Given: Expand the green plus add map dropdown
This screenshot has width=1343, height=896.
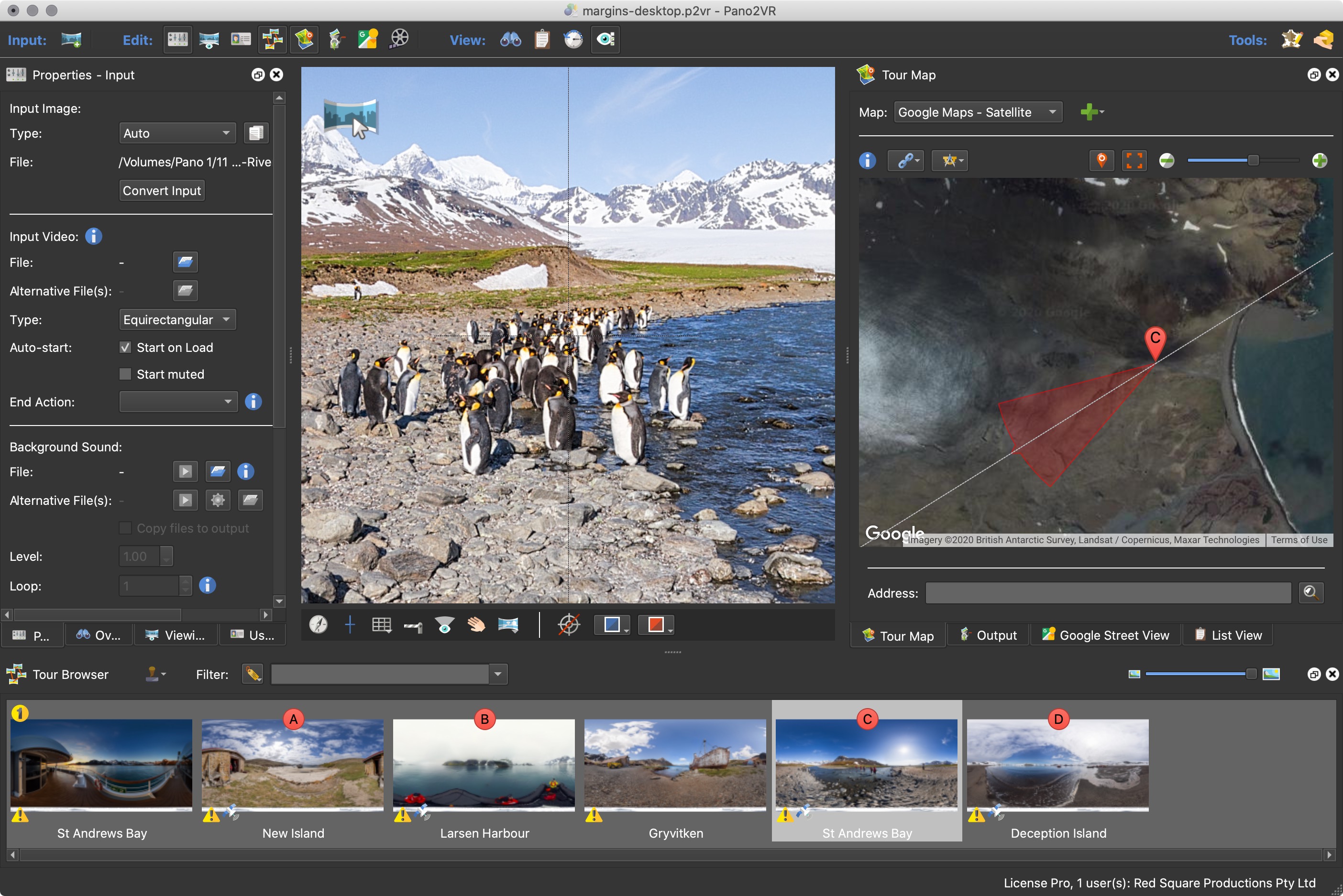Looking at the screenshot, I should tap(1092, 112).
